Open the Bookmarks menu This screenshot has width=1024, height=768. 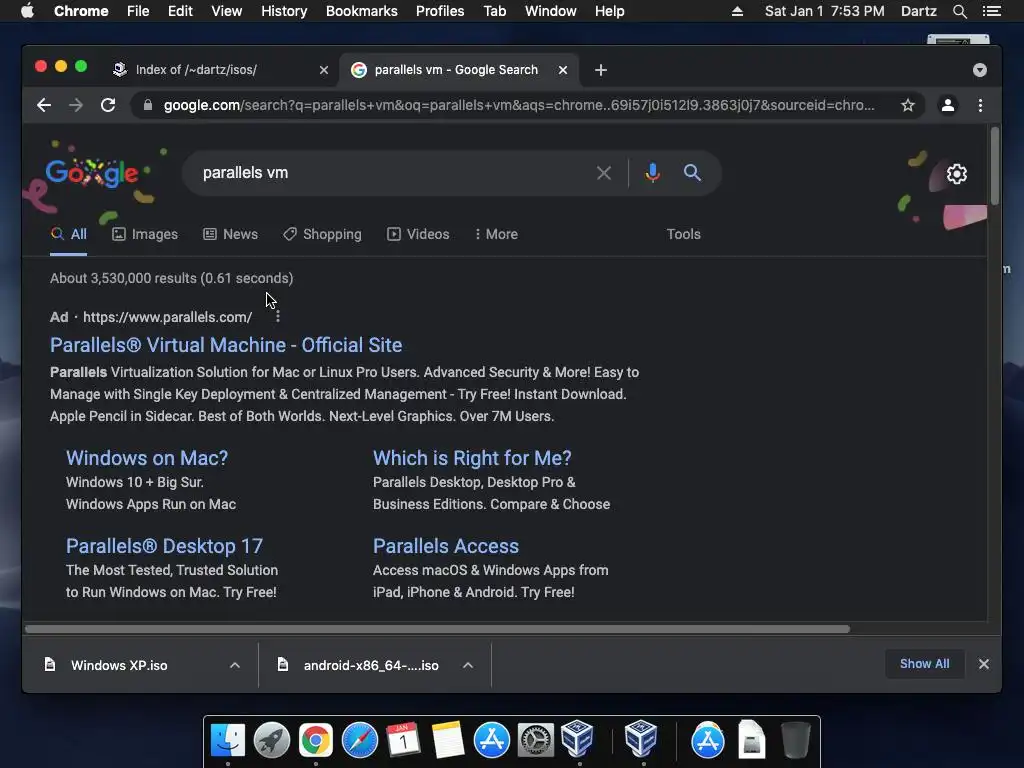click(361, 11)
